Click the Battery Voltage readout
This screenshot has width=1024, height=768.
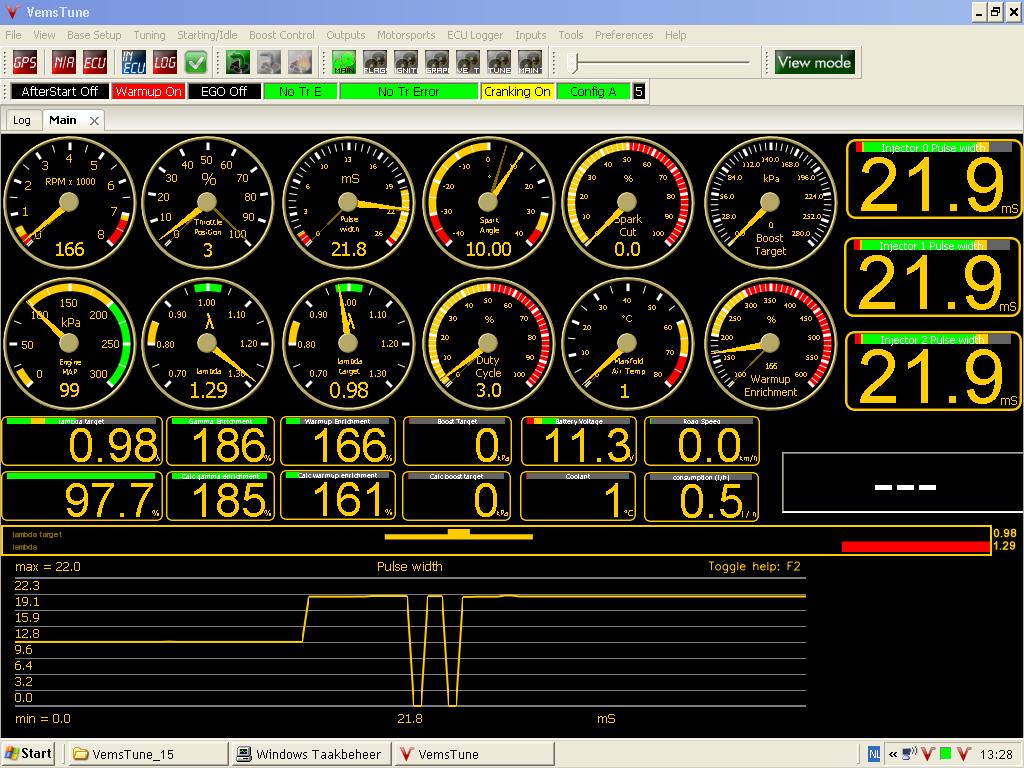[x=577, y=441]
